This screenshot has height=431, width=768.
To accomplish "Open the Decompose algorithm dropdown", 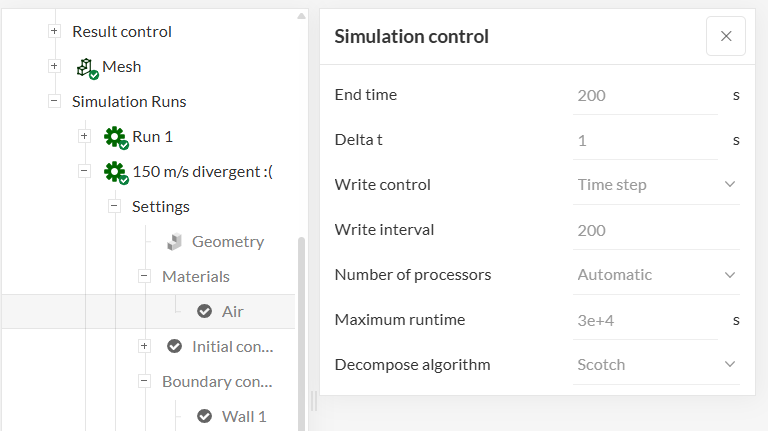I will click(656, 365).
